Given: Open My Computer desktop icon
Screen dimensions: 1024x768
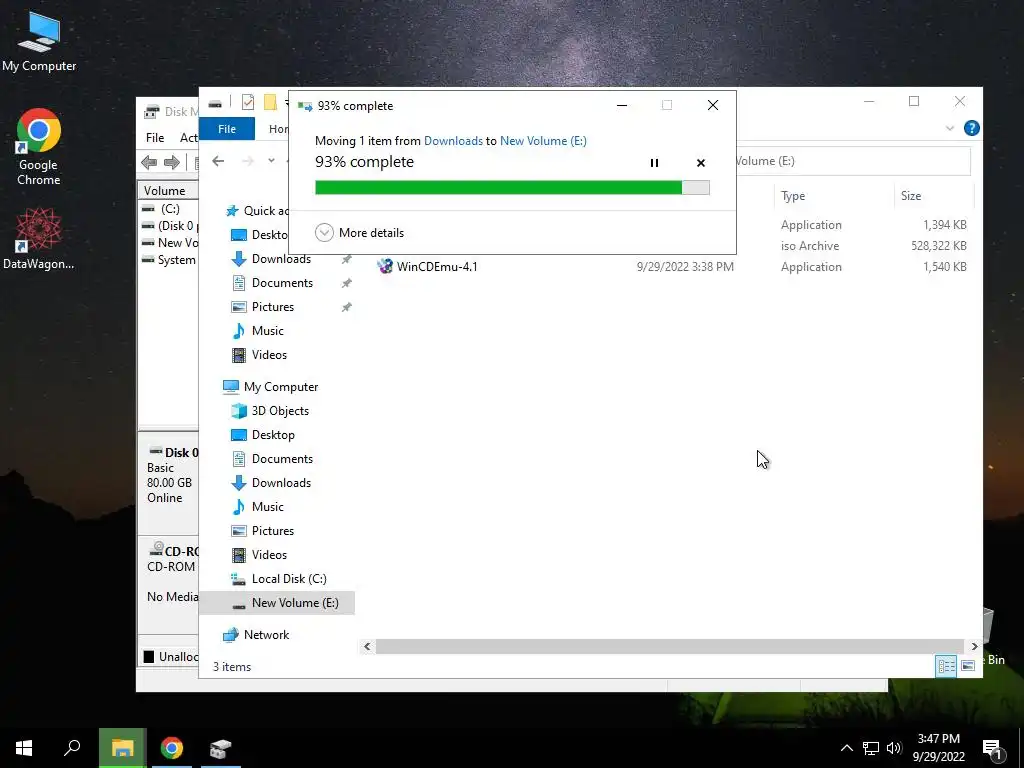Looking at the screenshot, I should click(x=39, y=43).
